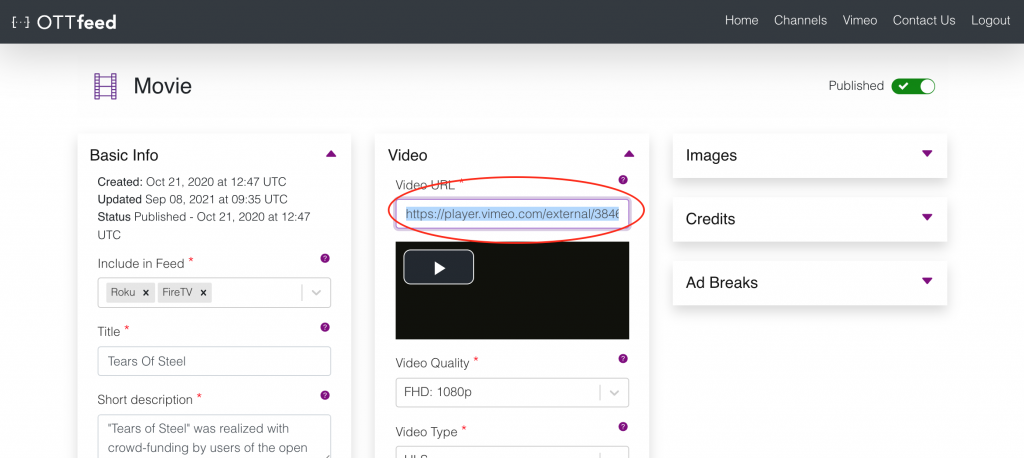Expand the Credits panel

pyautogui.click(x=926, y=217)
